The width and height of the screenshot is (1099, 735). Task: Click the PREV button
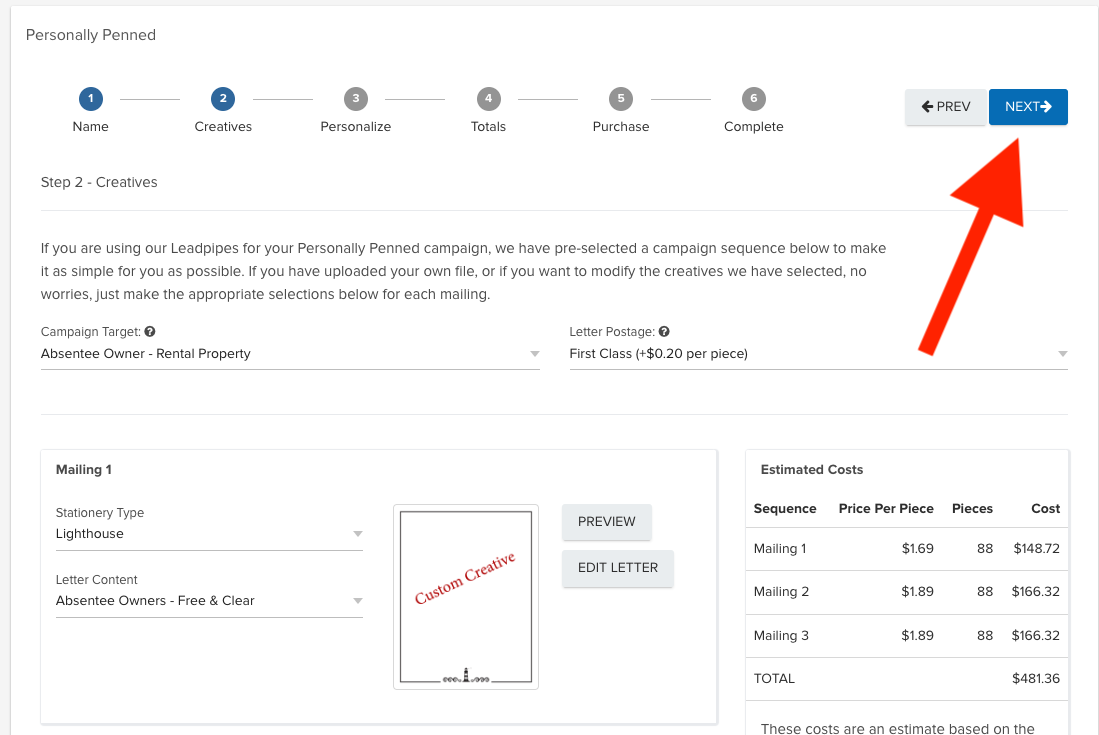point(946,107)
